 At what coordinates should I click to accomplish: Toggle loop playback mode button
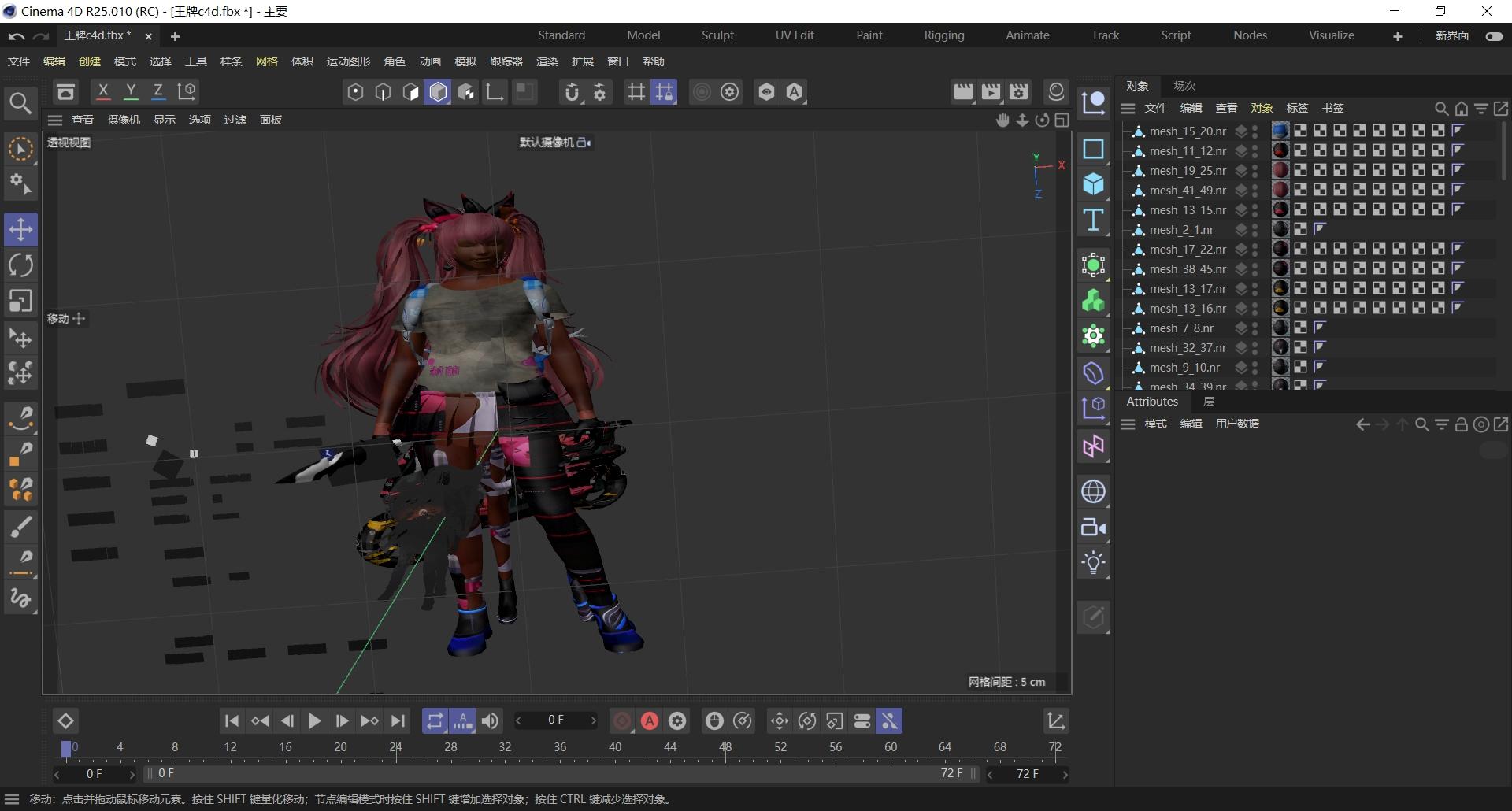coord(435,720)
